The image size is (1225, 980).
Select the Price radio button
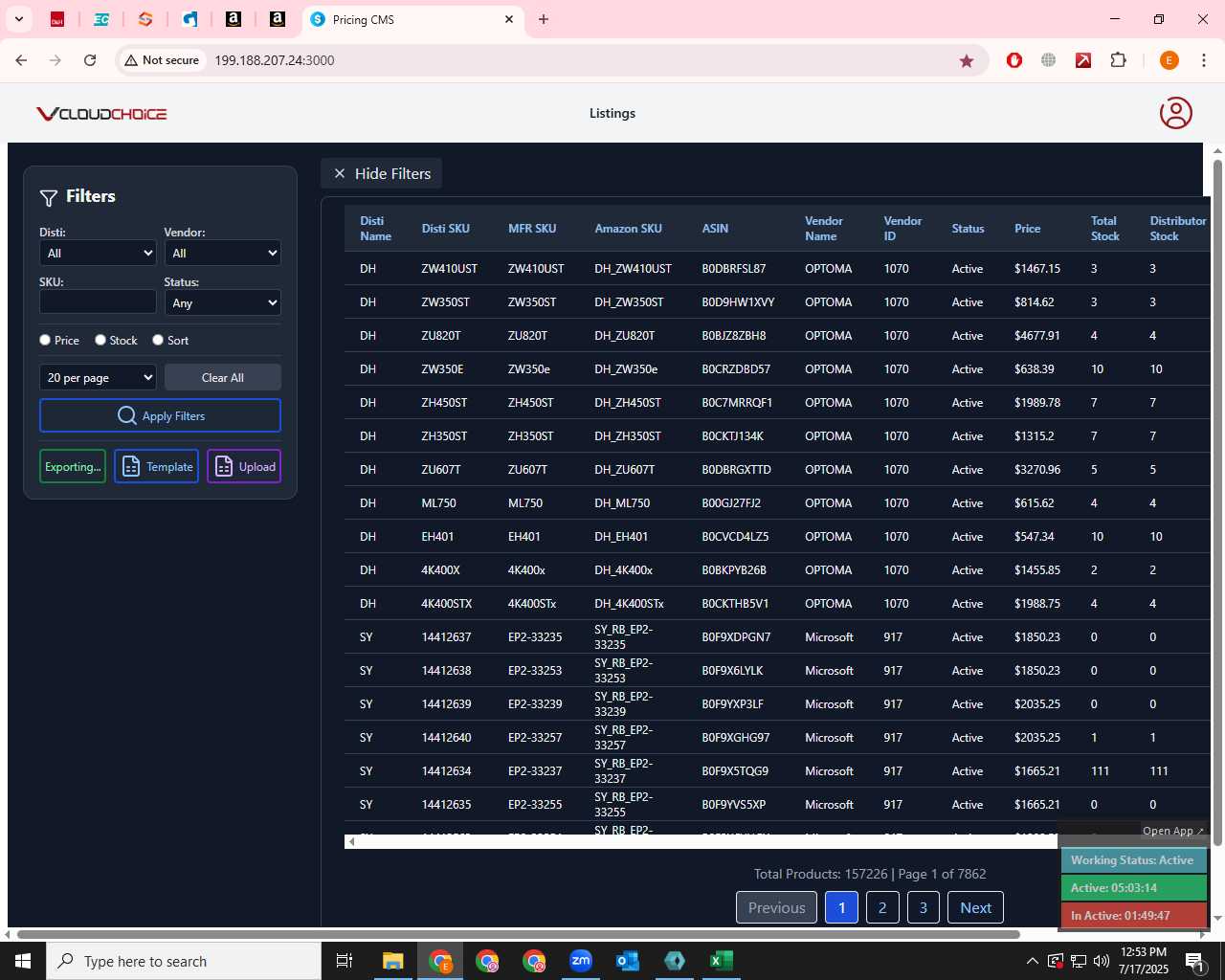[45, 340]
